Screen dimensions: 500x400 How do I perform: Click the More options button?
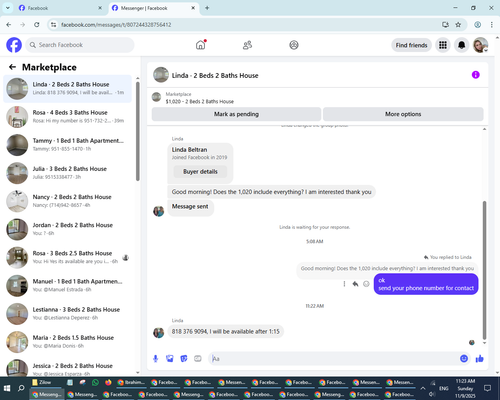[403, 114]
